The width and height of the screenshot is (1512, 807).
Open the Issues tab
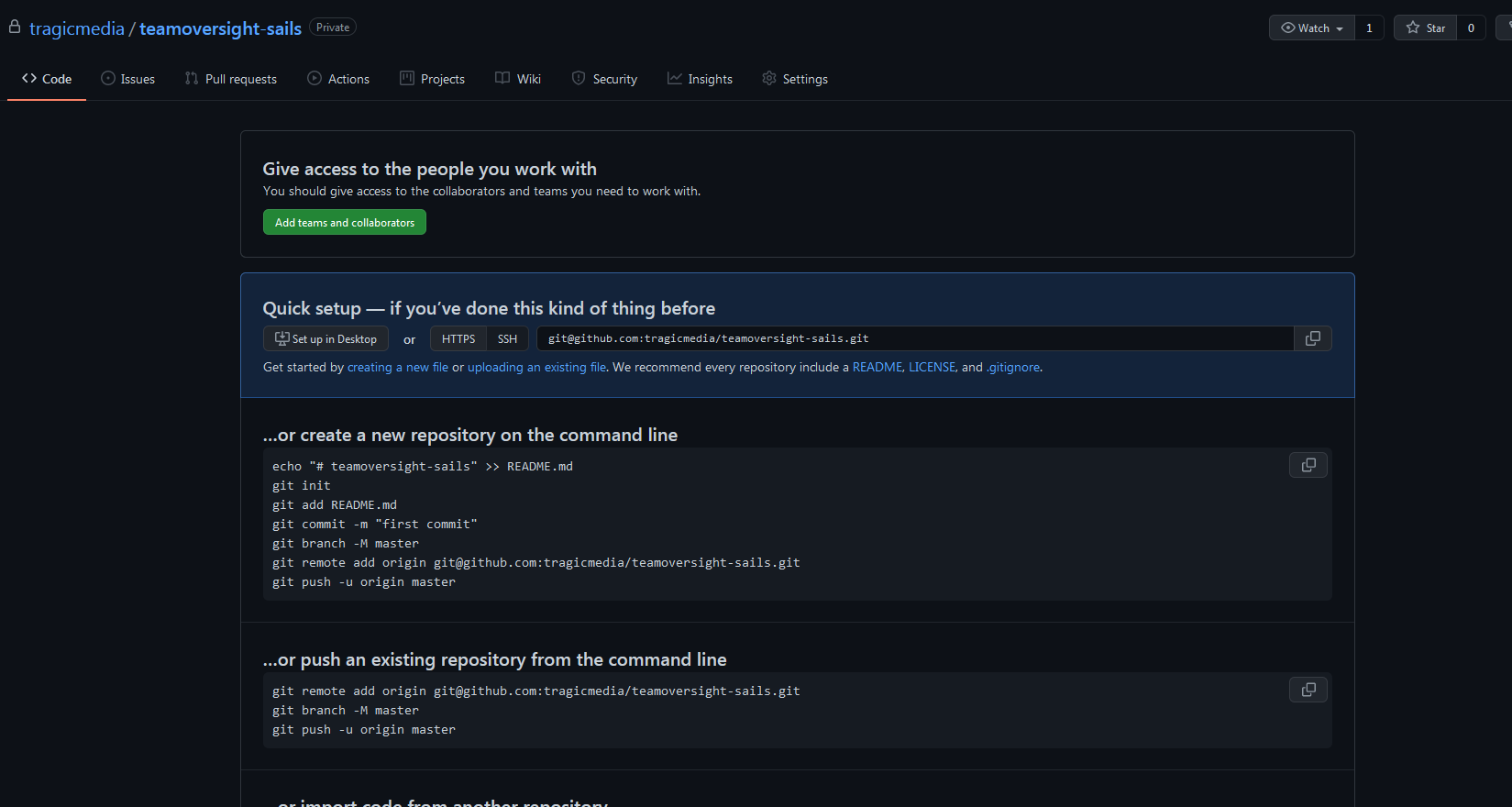(127, 79)
